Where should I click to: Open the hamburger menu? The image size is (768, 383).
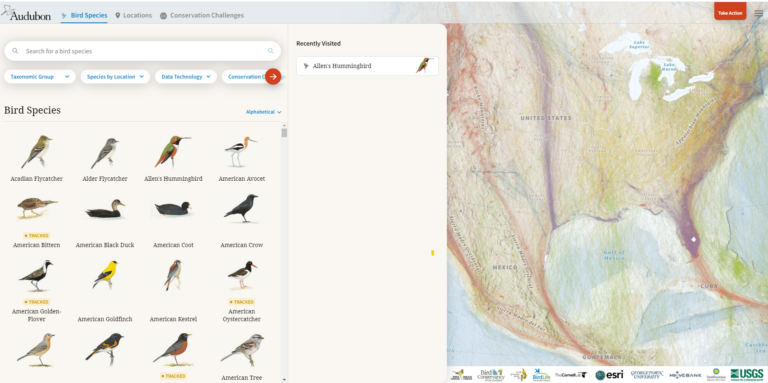tap(758, 13)
